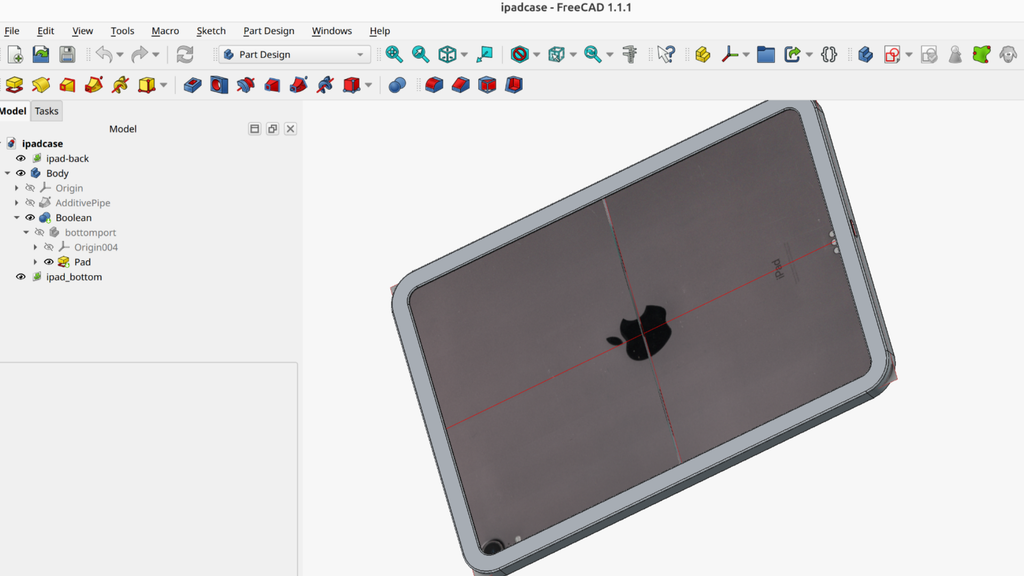Click the Hole tool icon
1024x576 pixels.
click(x=219, y=85)
